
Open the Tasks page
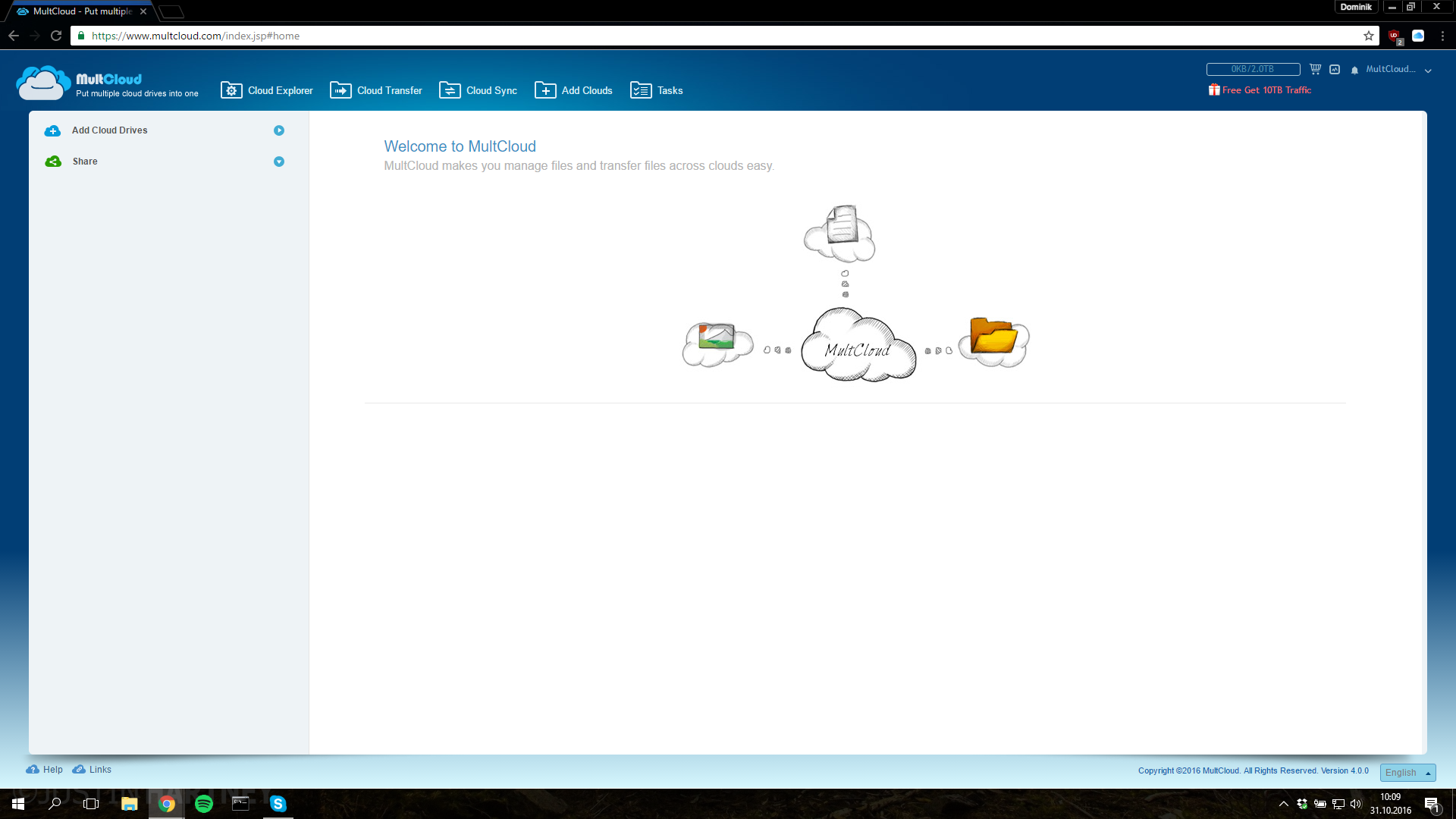(657, 90)
